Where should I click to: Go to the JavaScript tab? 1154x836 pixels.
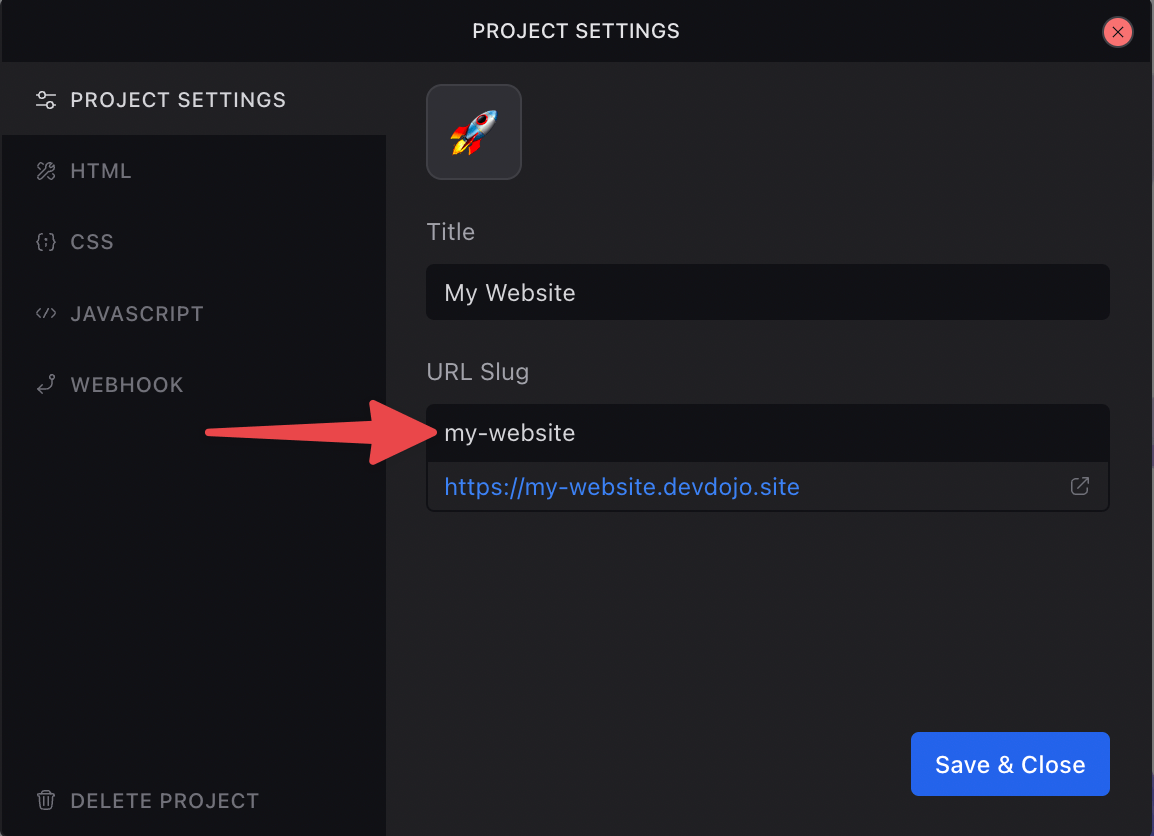[137, 313]
